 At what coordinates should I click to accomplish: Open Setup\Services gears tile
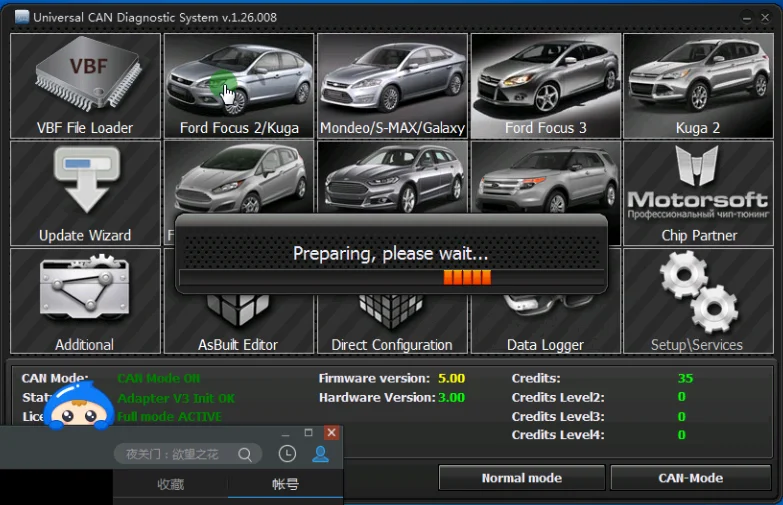click(x=698, y=302)
